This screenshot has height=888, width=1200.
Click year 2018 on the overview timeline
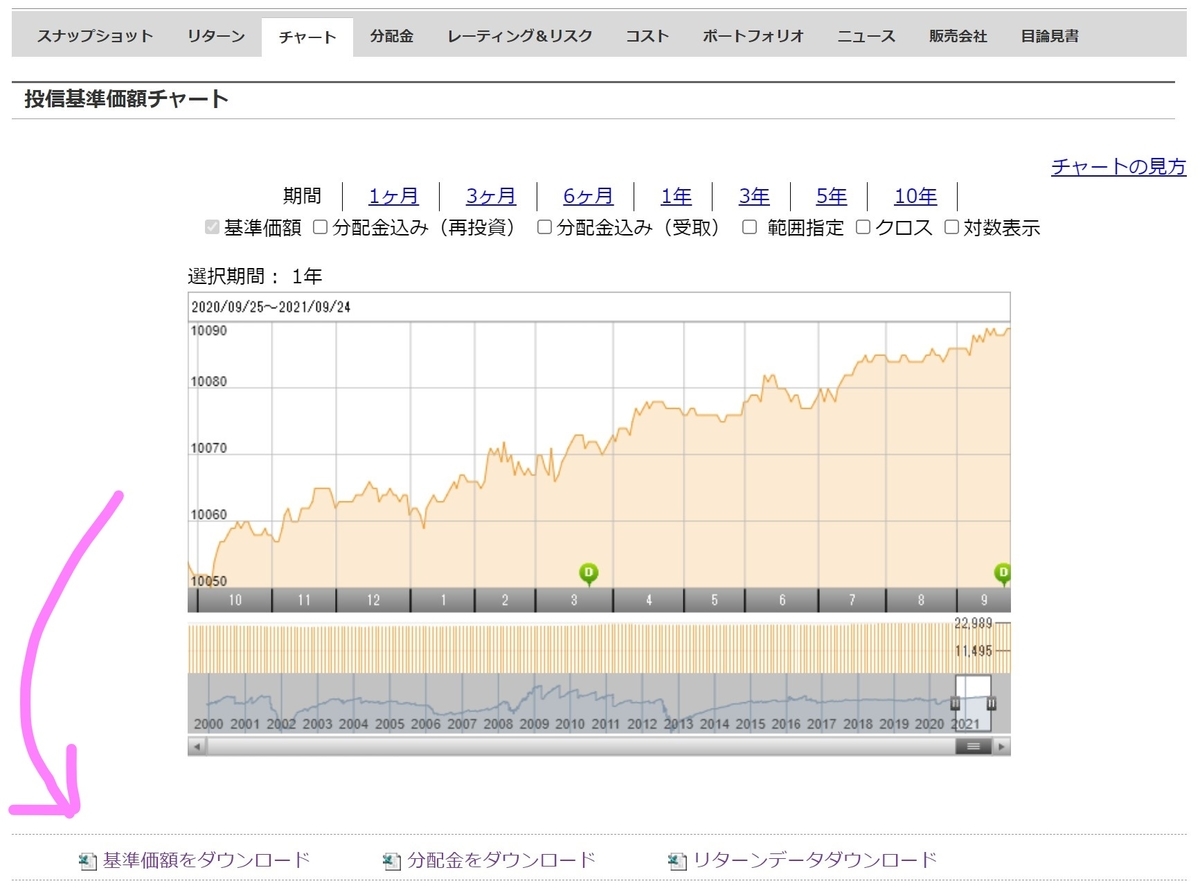(x=858, y=724)
